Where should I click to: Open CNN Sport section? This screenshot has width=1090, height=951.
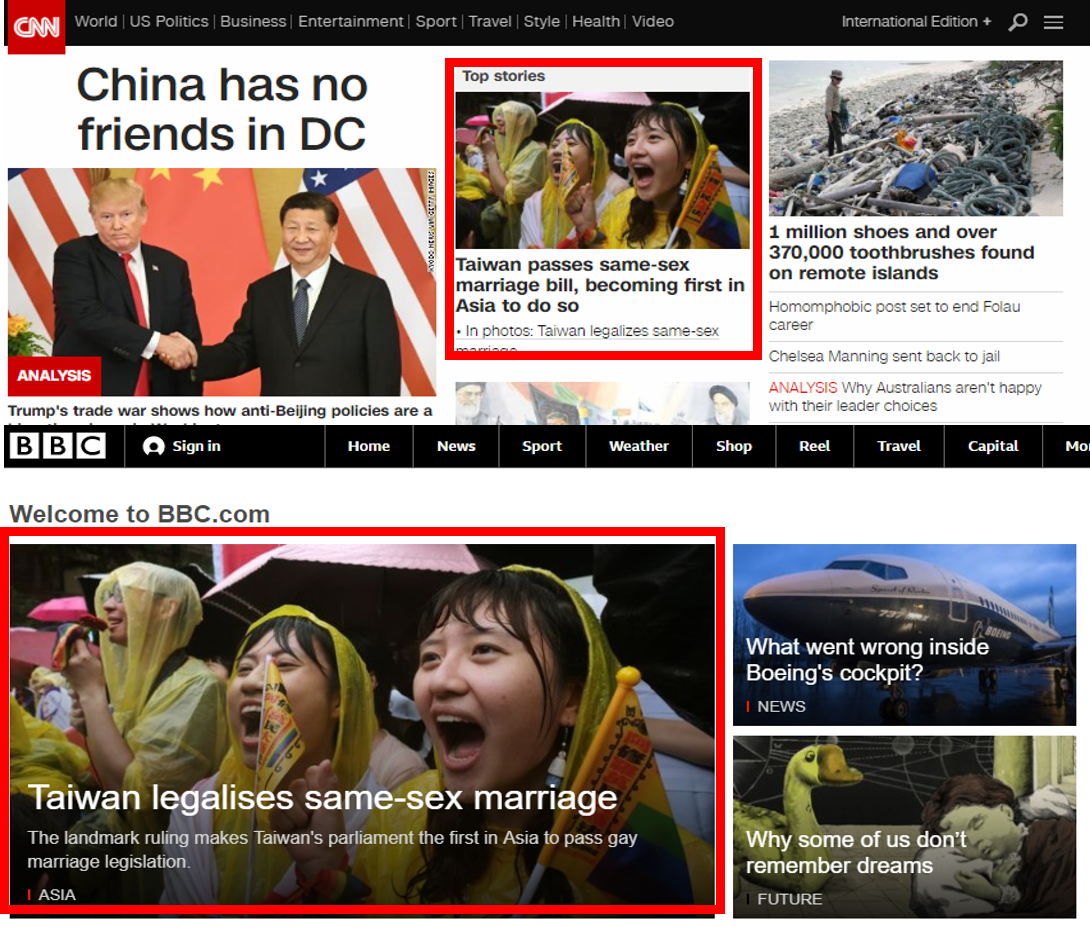coord(436,22)
